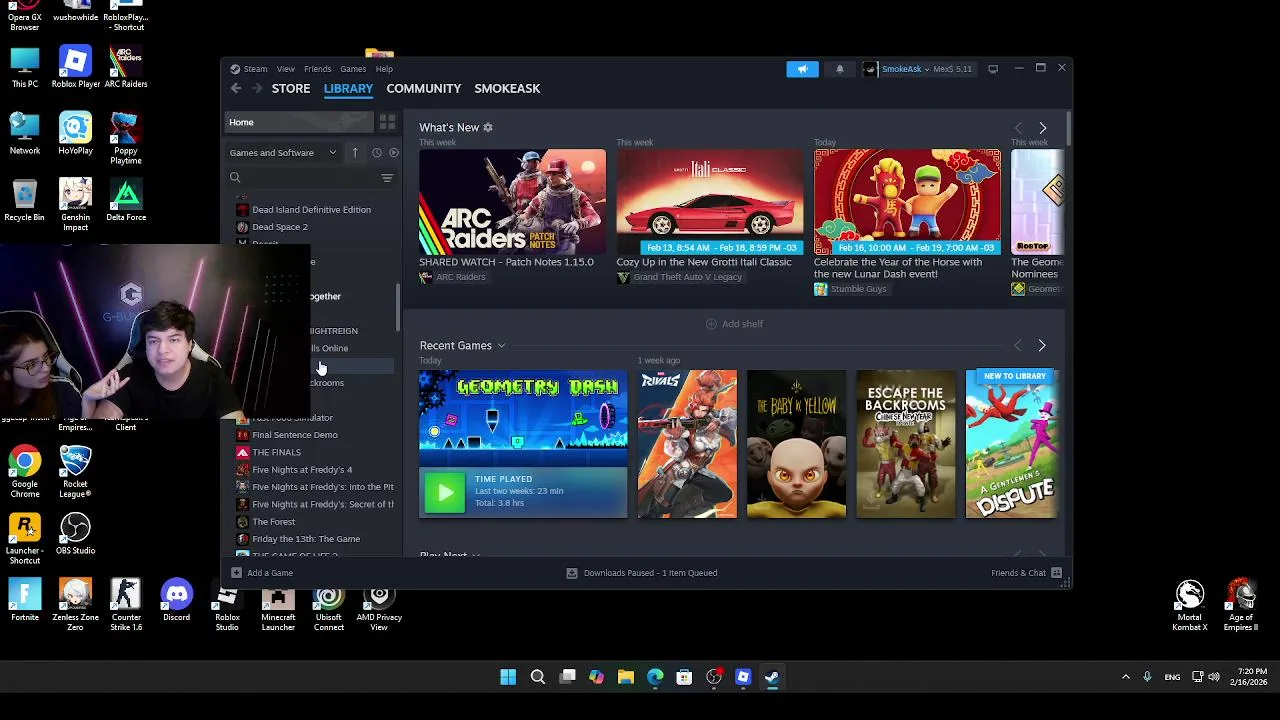Open the Escape the Backrooms tile
The height and width of the screenshot is (720, 1280).
[906, 444]
